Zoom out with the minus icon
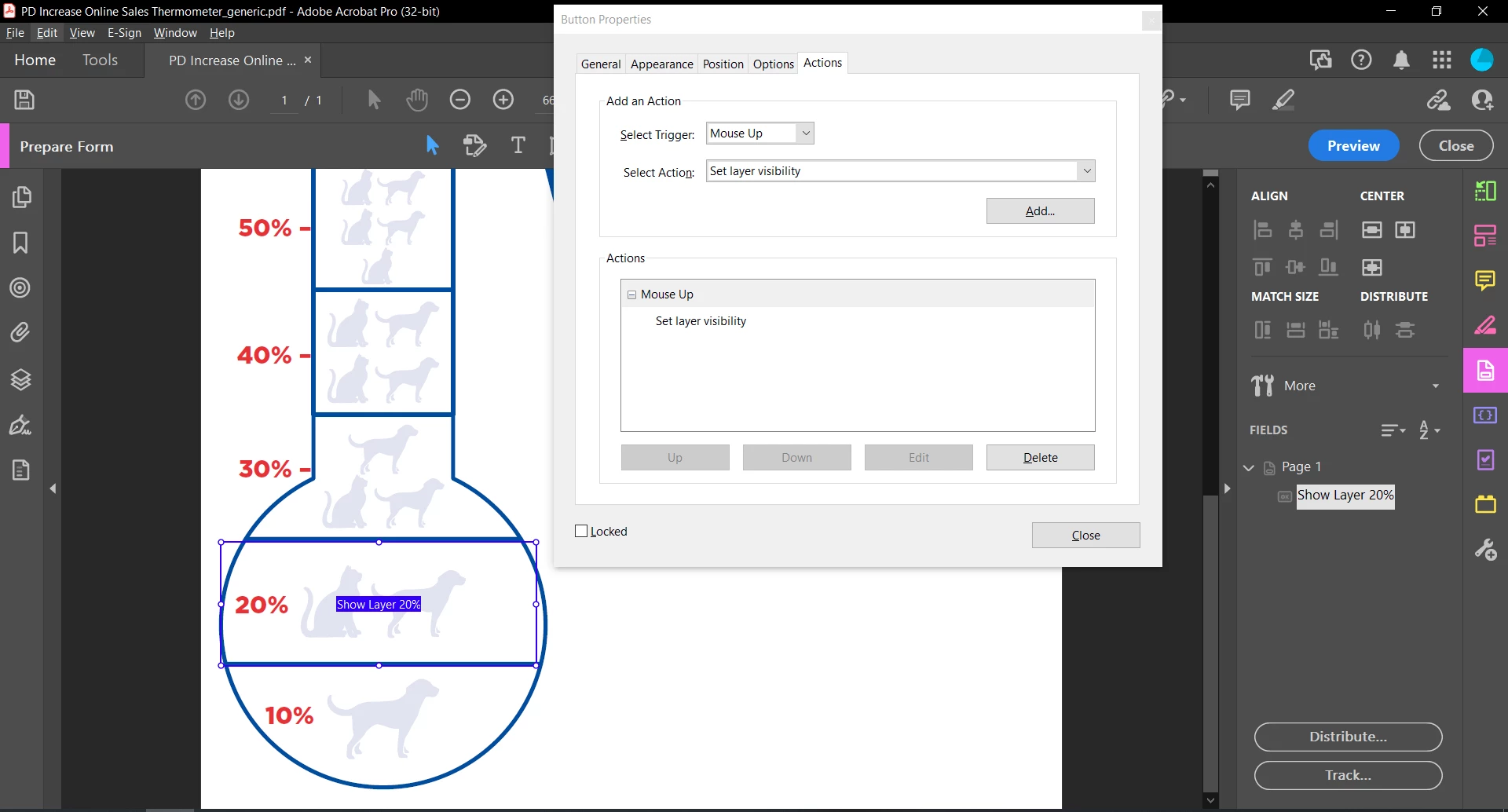Image resolution: width=1508 pixels, height=812 pixels. (x=460, y=100)
